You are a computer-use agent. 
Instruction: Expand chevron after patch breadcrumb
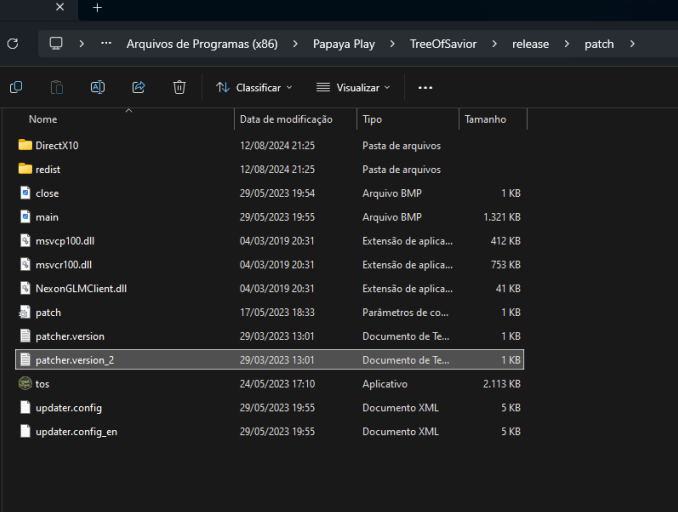point(632,44)
